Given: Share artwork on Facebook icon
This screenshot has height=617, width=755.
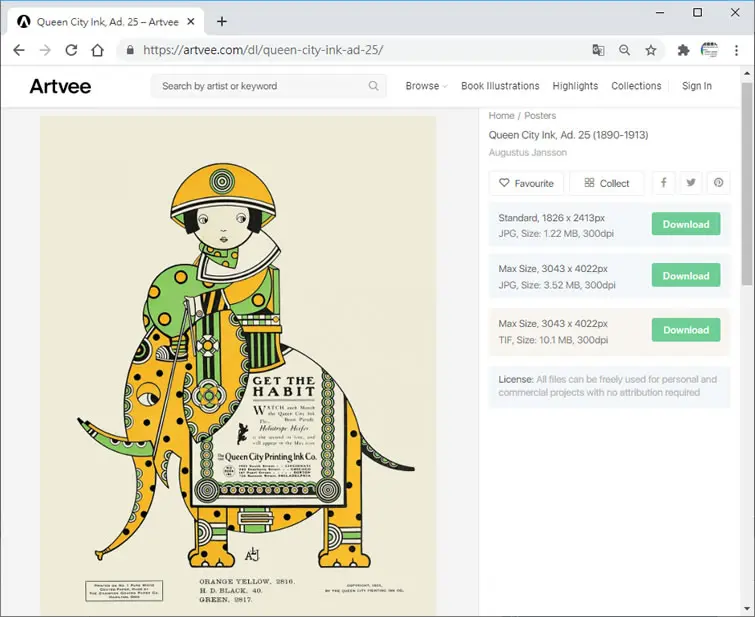Looking at the screenshot, I should point(664,183).
